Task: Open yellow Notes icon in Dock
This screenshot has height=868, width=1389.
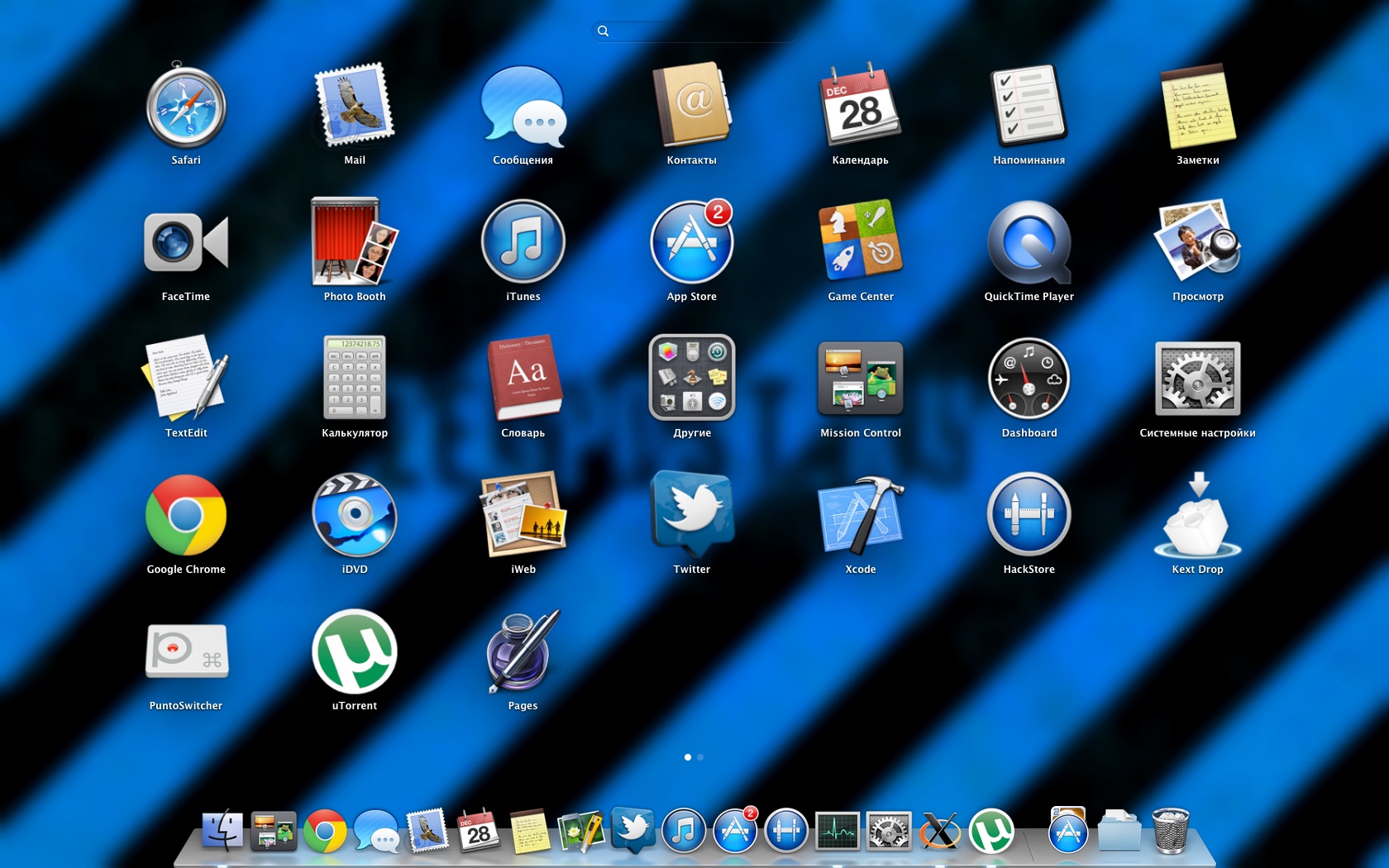Action: click(530, 831)
